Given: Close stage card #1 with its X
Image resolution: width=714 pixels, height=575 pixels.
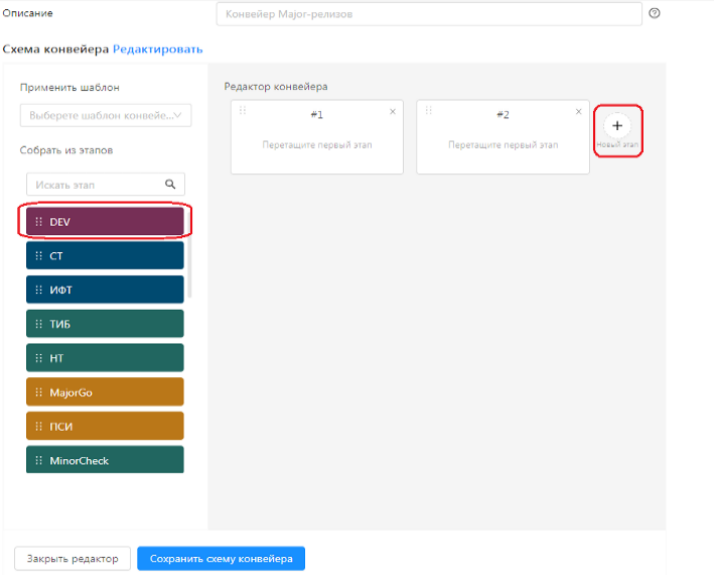Looking at the screenshot, I should point(392,112).
